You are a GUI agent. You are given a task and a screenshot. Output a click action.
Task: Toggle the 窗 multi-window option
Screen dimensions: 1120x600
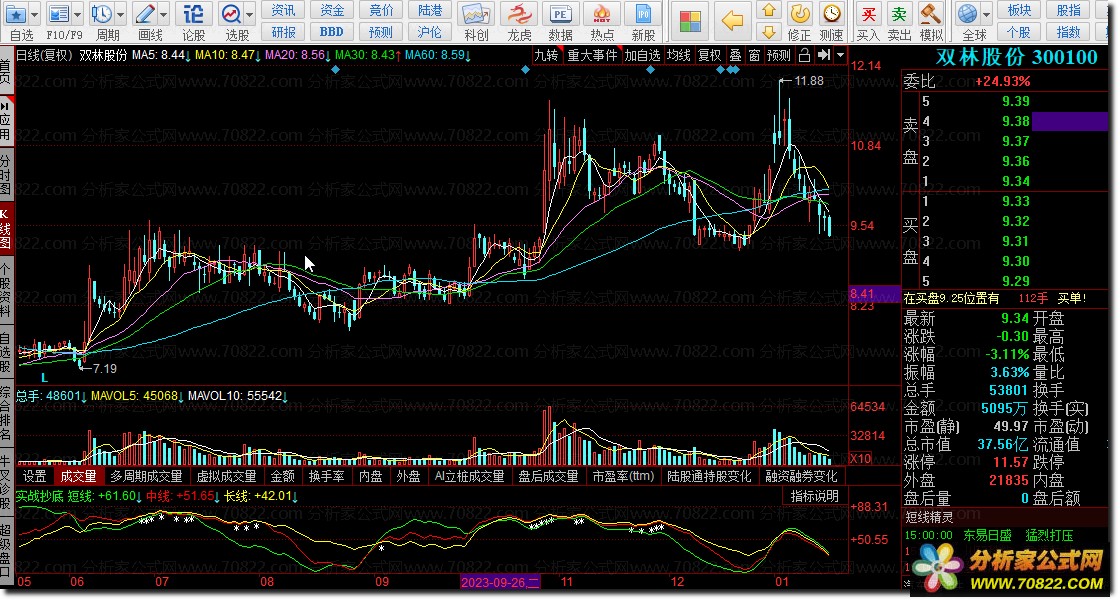point(755,55)
